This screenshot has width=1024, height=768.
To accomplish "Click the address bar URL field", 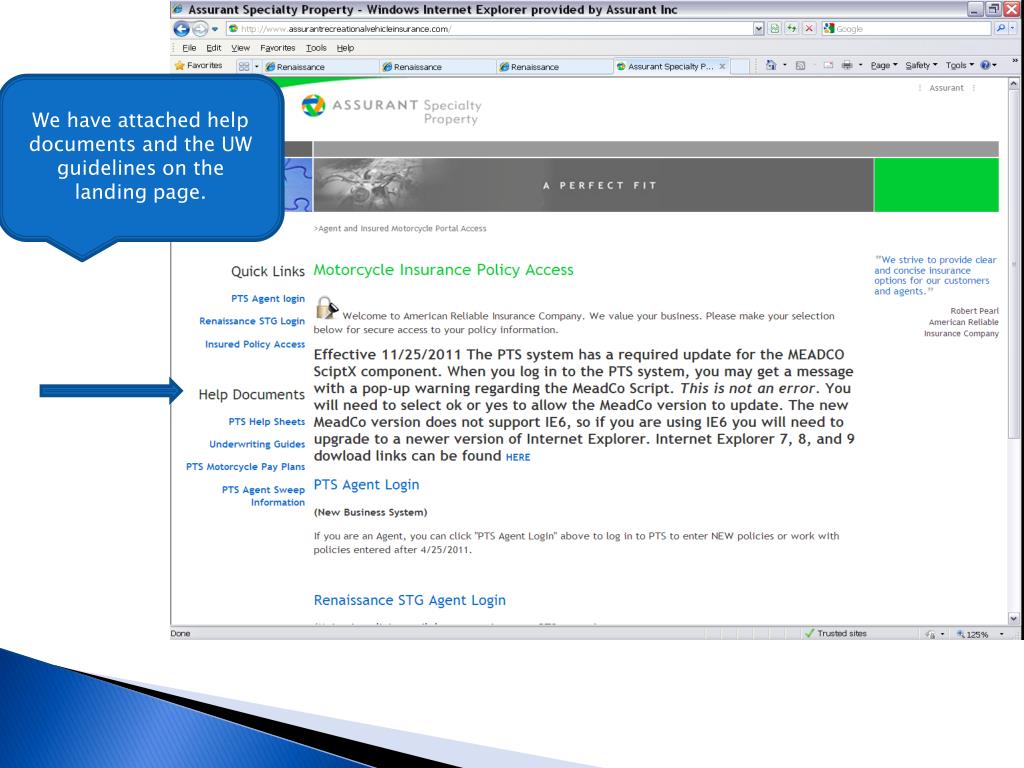I will [x=489, y=29].
